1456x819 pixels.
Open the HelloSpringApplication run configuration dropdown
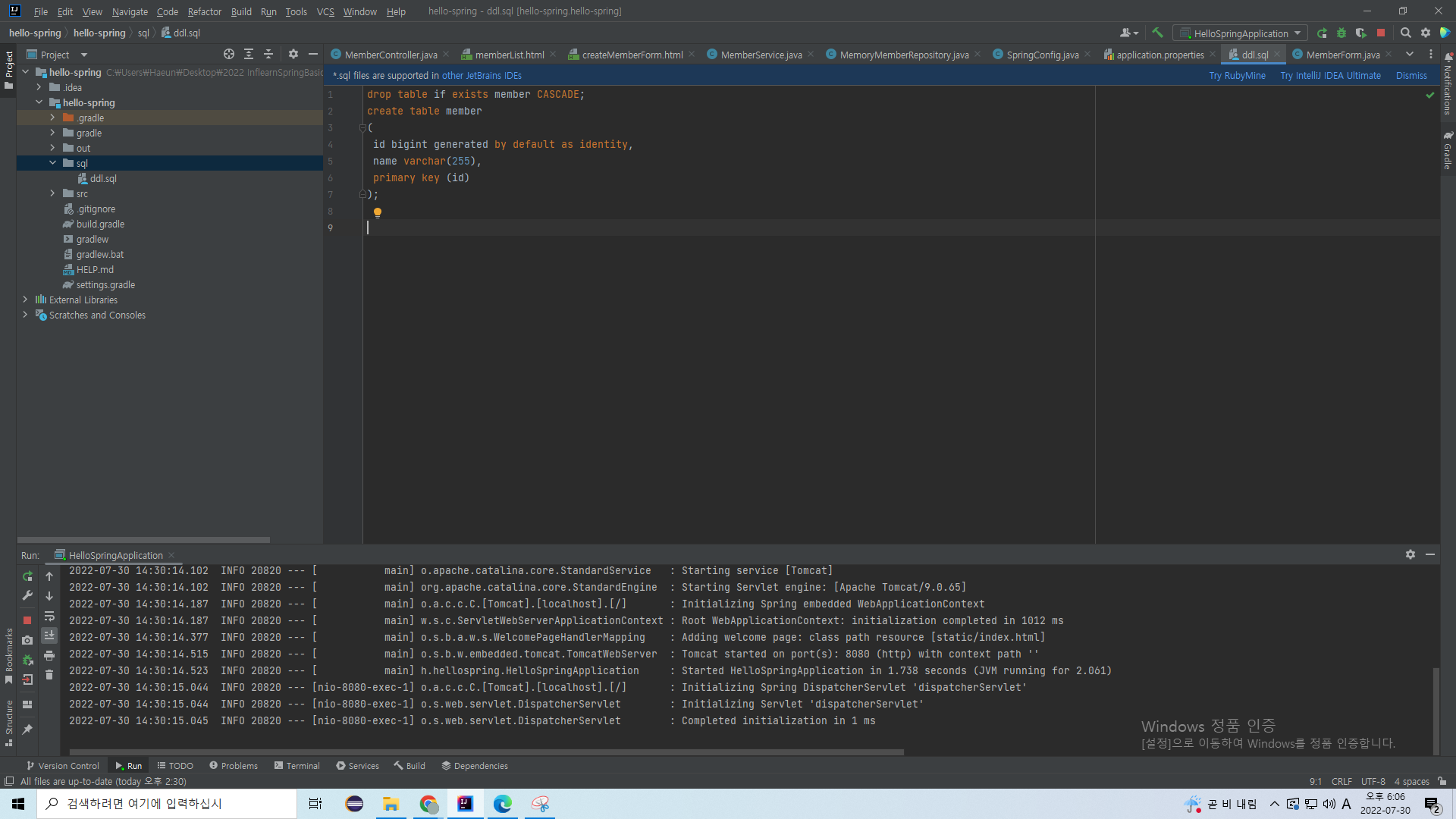pos(1240,33)
